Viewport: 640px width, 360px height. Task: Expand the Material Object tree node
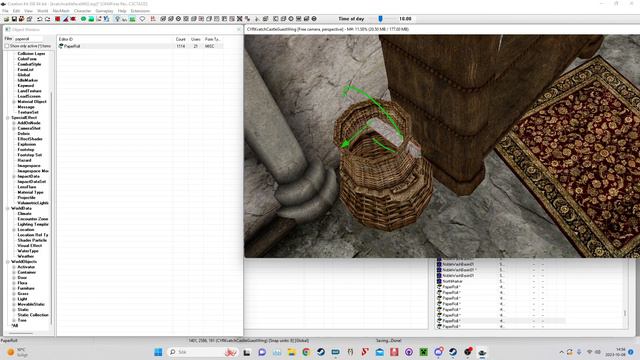(14, 102)
